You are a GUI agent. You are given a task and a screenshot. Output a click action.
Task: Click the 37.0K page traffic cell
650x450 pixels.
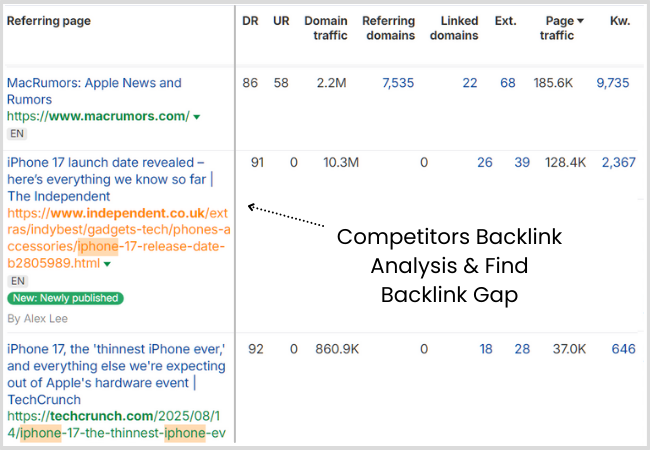point(569,349)
